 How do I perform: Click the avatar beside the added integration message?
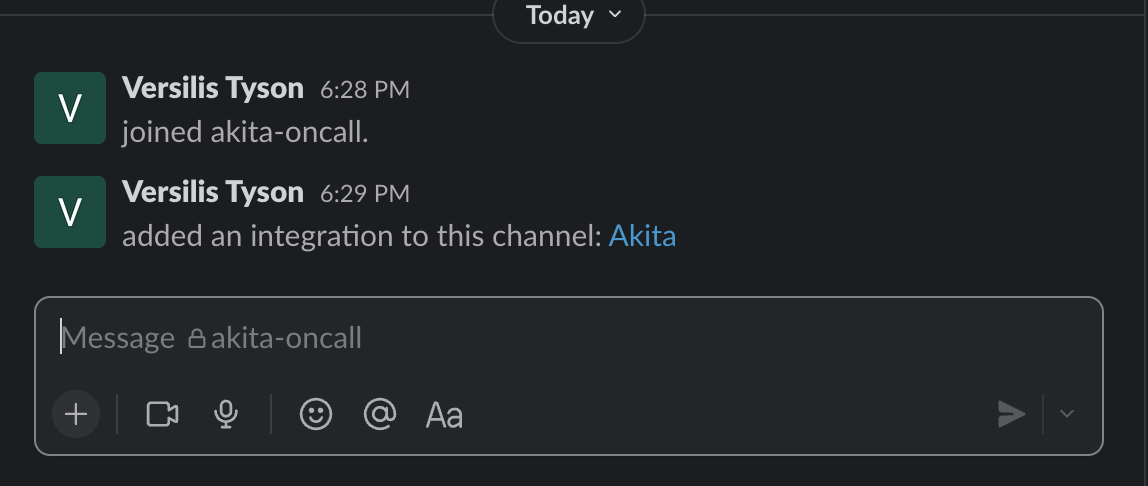coord(70,212)
